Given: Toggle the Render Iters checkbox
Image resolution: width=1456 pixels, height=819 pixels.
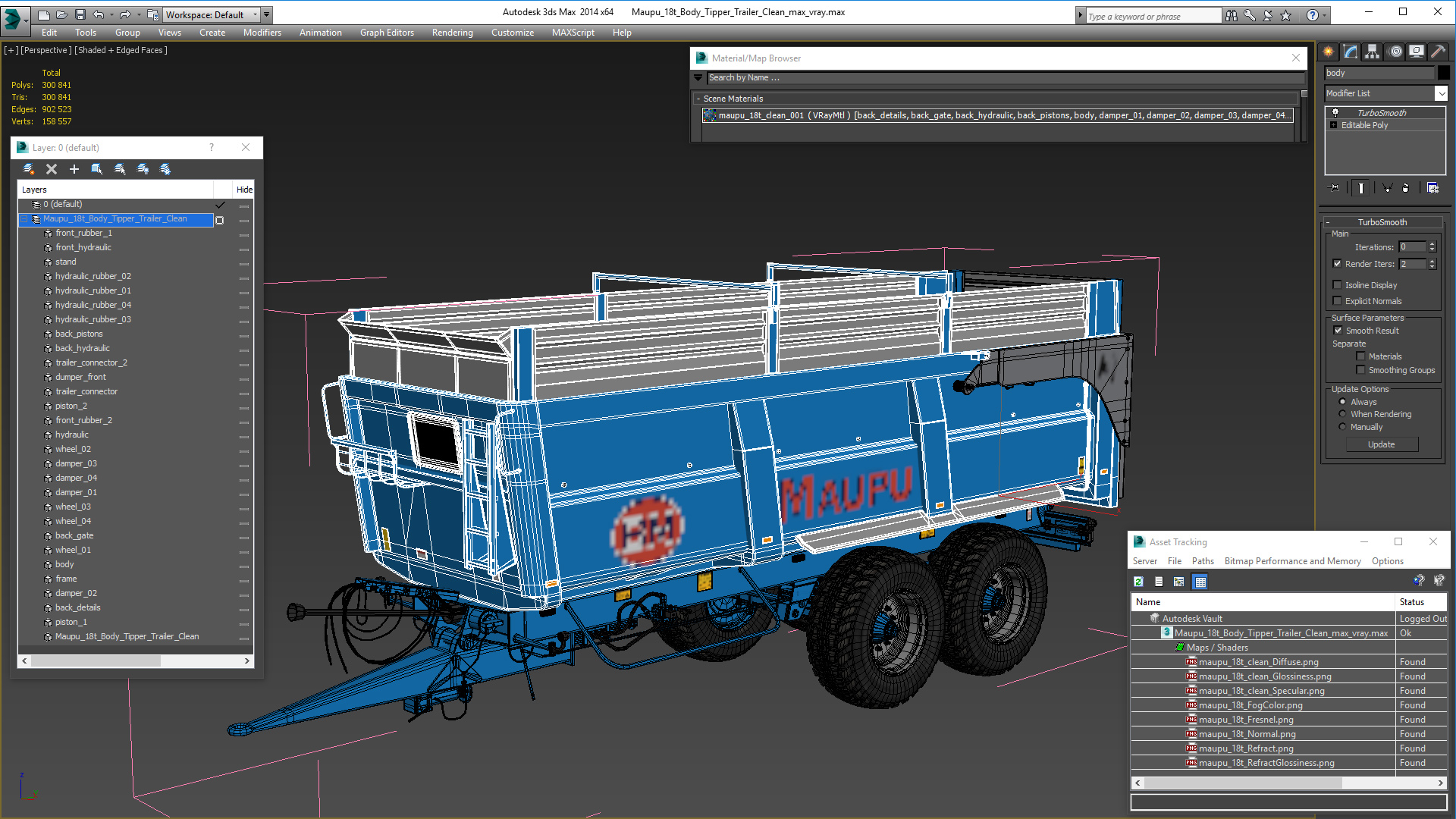Looking at the screenshot, I should 1338,264.
